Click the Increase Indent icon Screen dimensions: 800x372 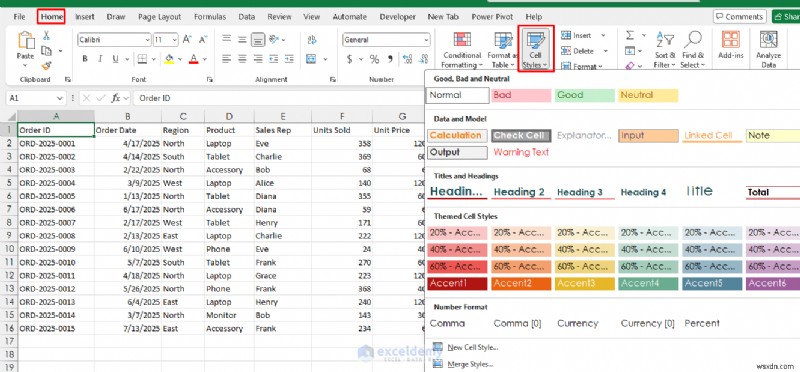click(289, 59)
